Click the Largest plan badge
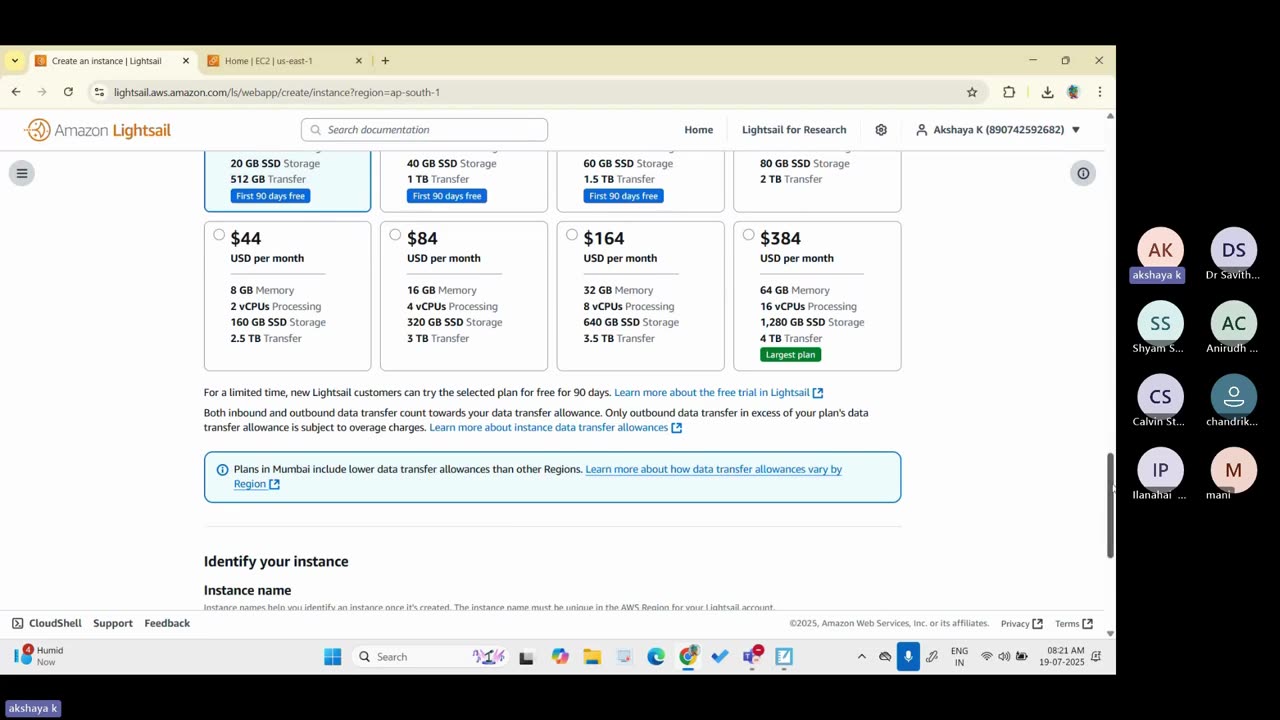This screenshot has width=1280, height=720. point(790,355)
